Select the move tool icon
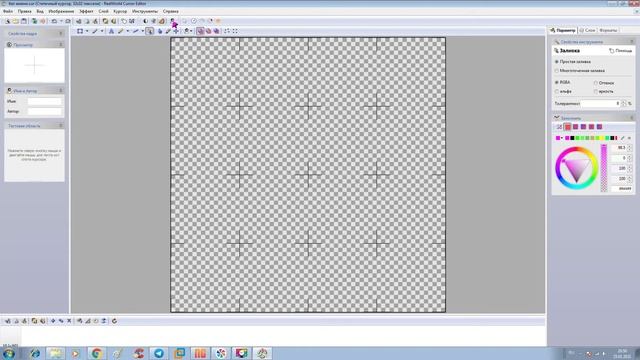This screenshot has height=360, width=640. coord(176,31)
